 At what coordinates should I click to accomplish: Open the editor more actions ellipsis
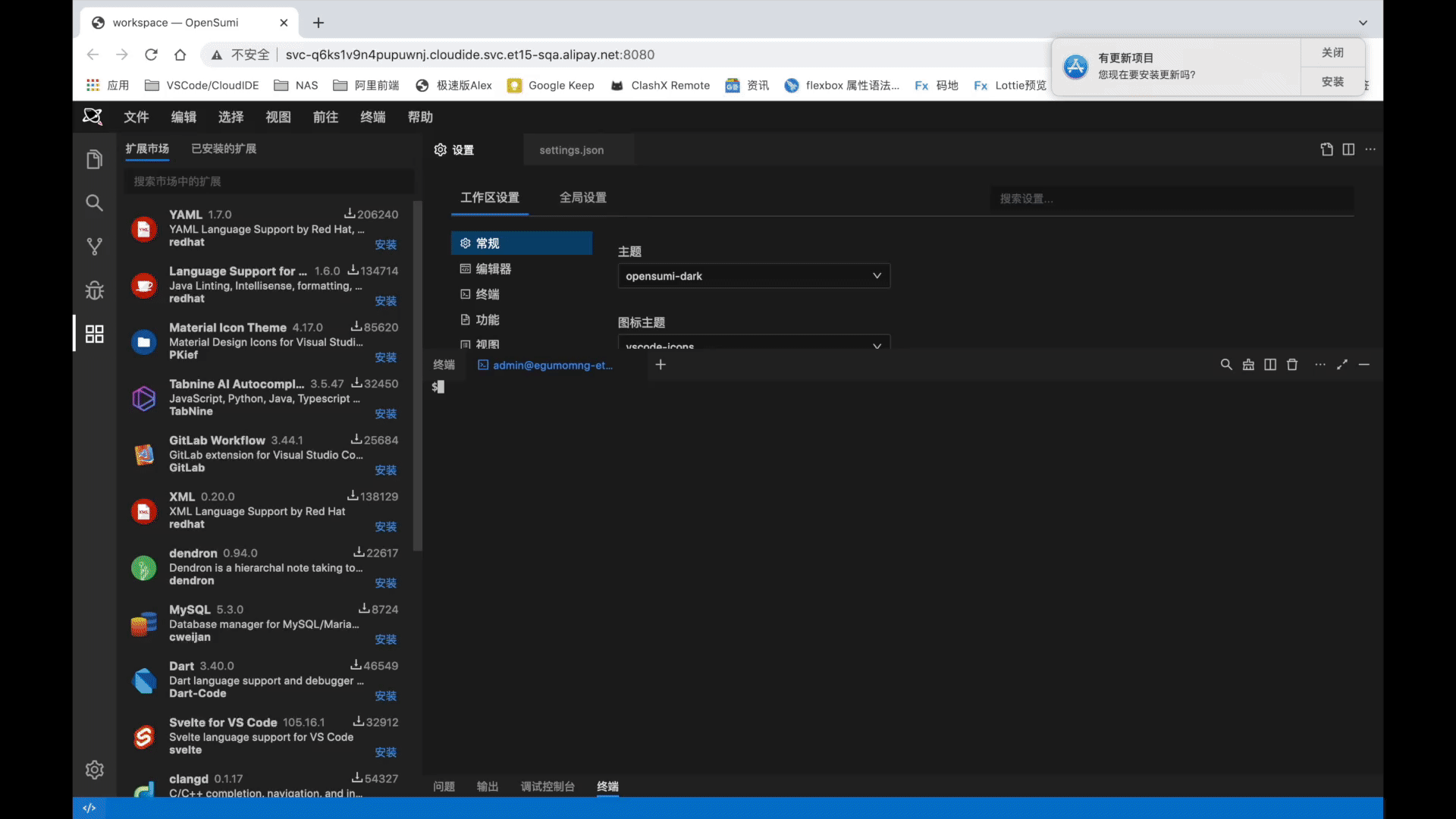tap(1370, 149)
